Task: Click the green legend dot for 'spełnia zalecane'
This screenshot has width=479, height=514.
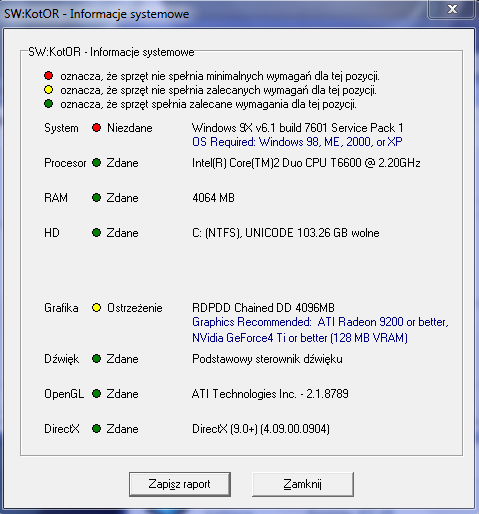Action: (49, 104)
